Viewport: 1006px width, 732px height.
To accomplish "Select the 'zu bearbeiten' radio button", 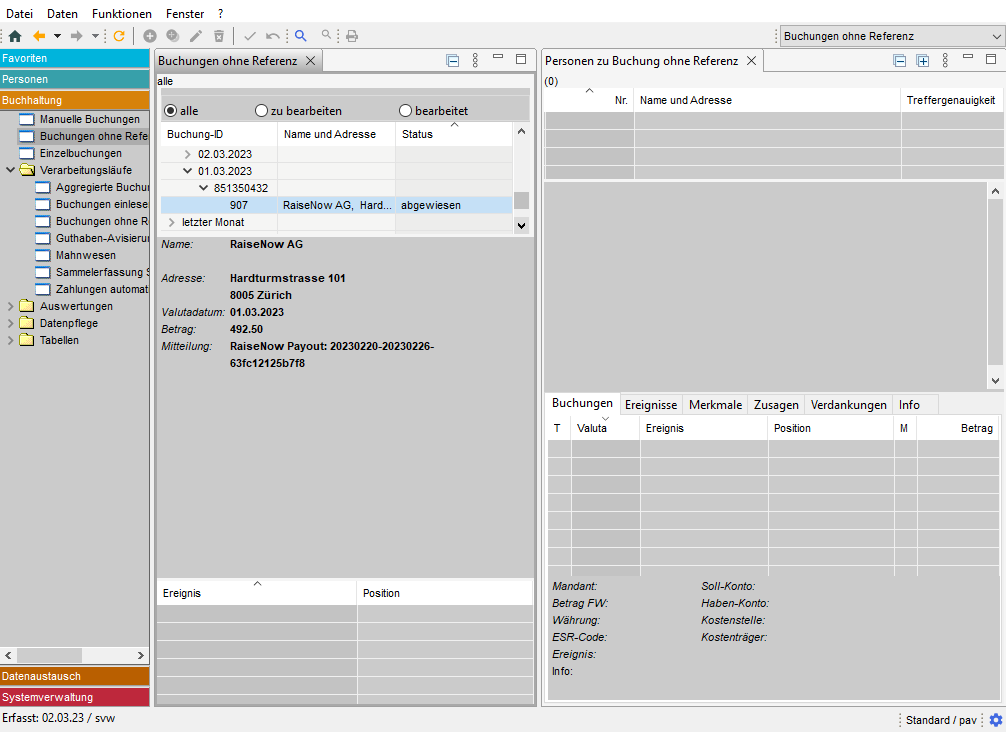I will coord(262,111).
